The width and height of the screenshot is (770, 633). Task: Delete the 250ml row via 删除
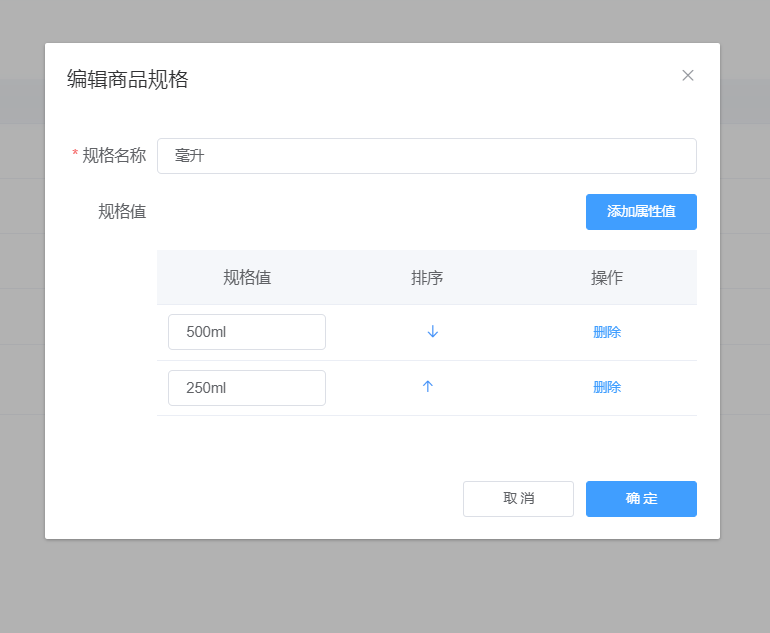point(607,387)
